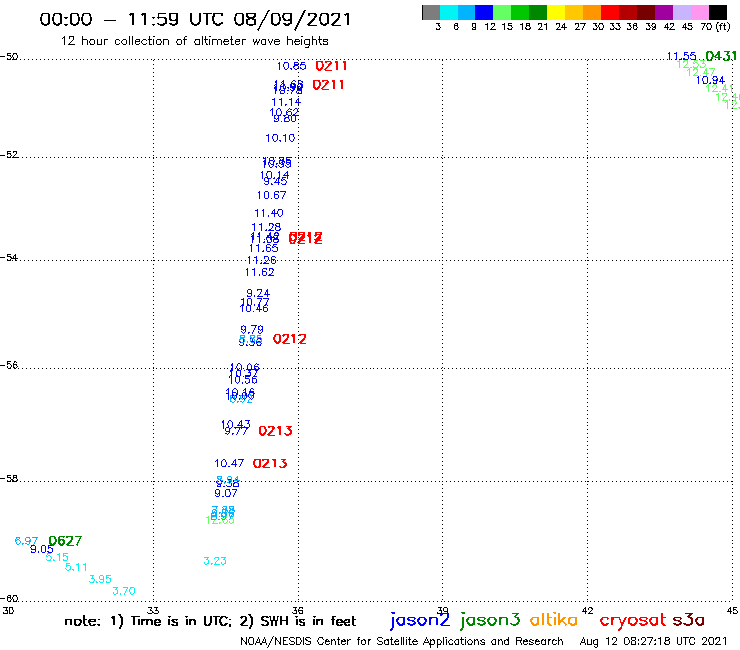Click the green '0627' time label
740x650 pixels.
65,541
